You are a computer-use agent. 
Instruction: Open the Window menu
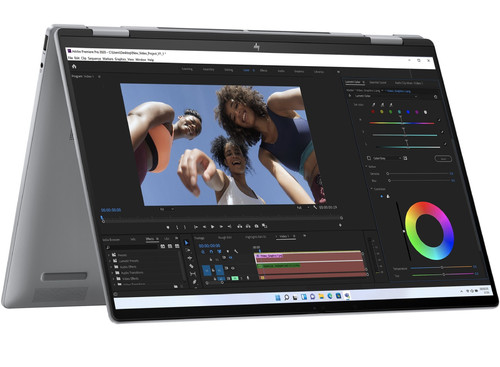pos(141,59)
